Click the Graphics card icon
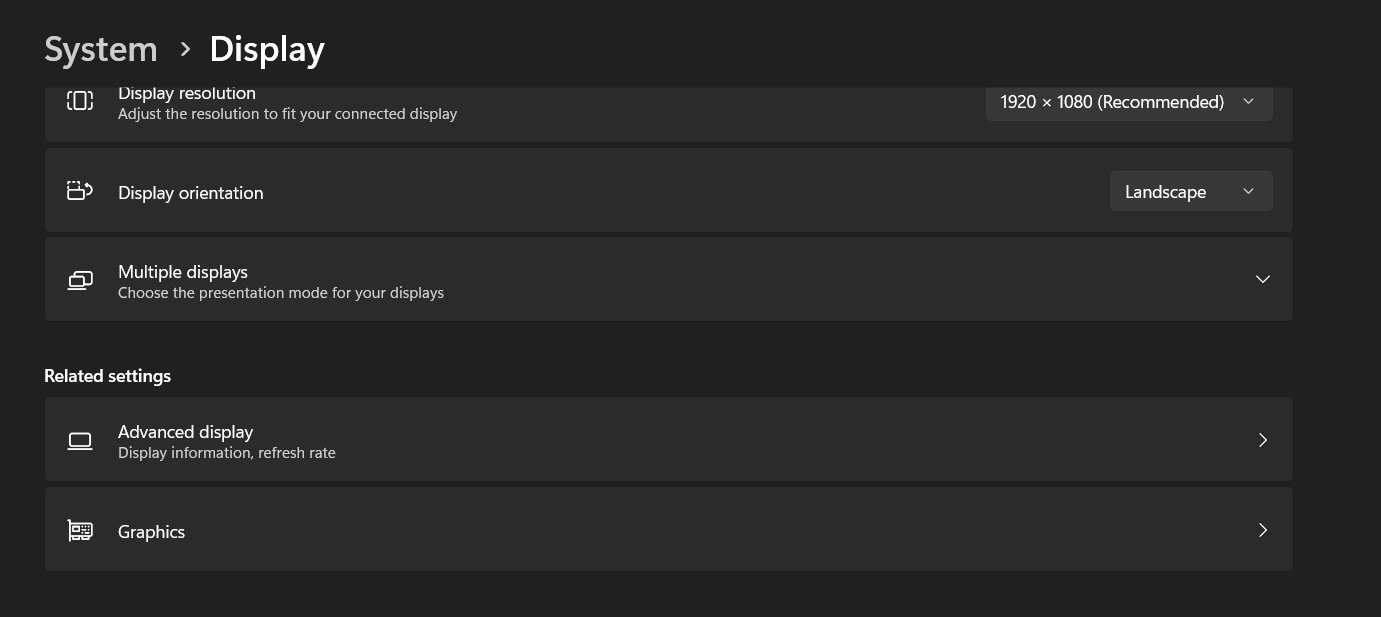The width and height of the screenshot is (1381, 617). pos(79,530)
